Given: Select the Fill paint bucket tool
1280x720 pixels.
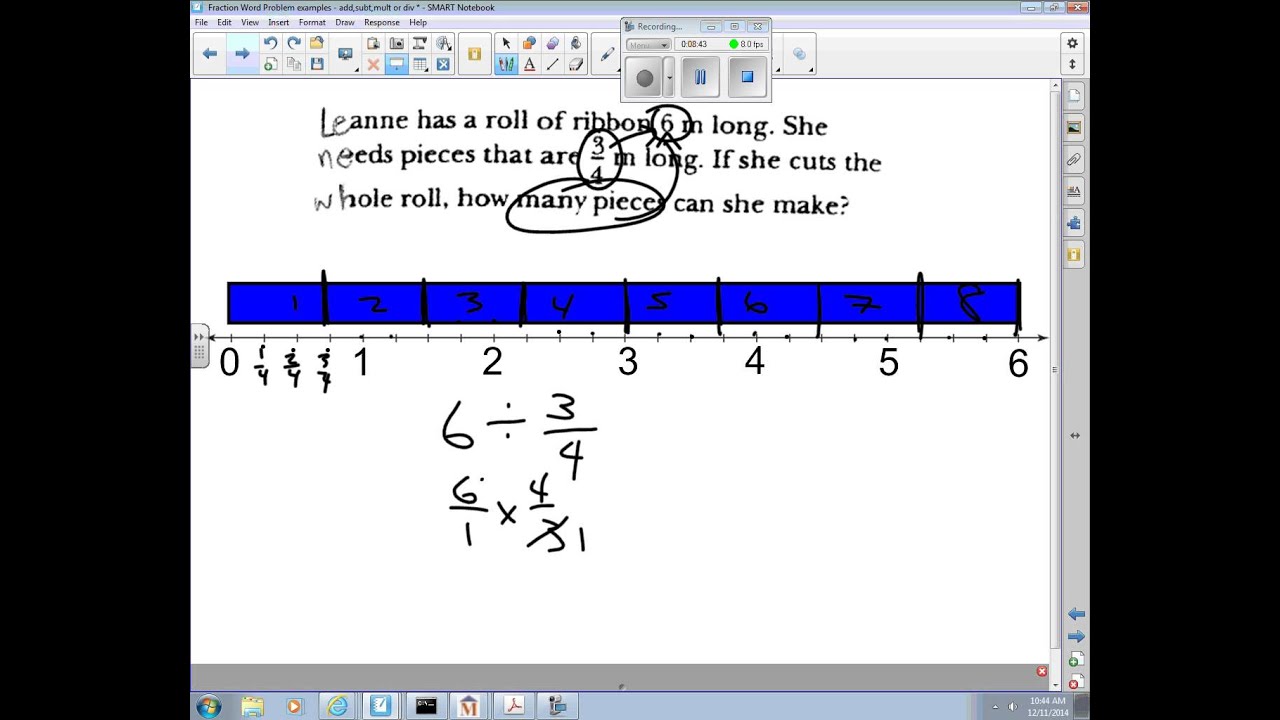Looking at the screenshot, I should tap(575, 43).
